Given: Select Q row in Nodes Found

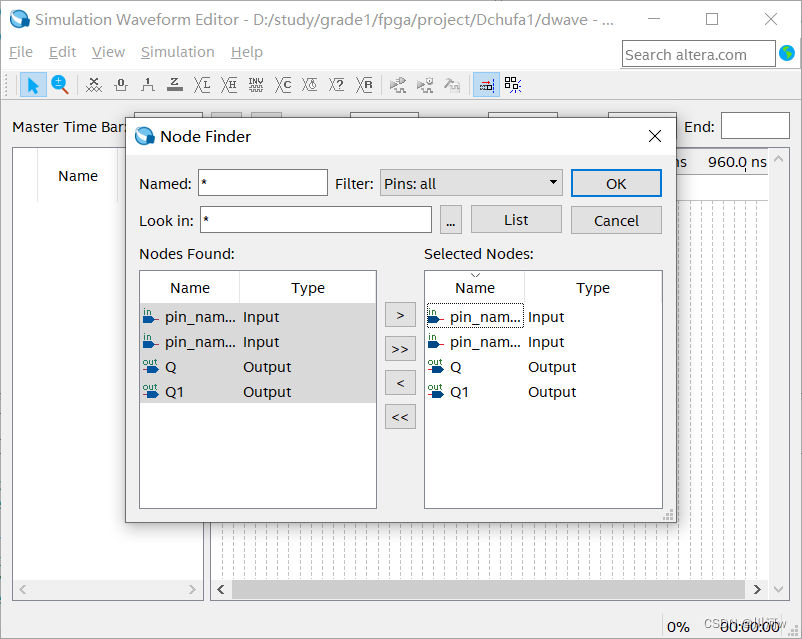Looking at the screenshot, I should [258, 367].
